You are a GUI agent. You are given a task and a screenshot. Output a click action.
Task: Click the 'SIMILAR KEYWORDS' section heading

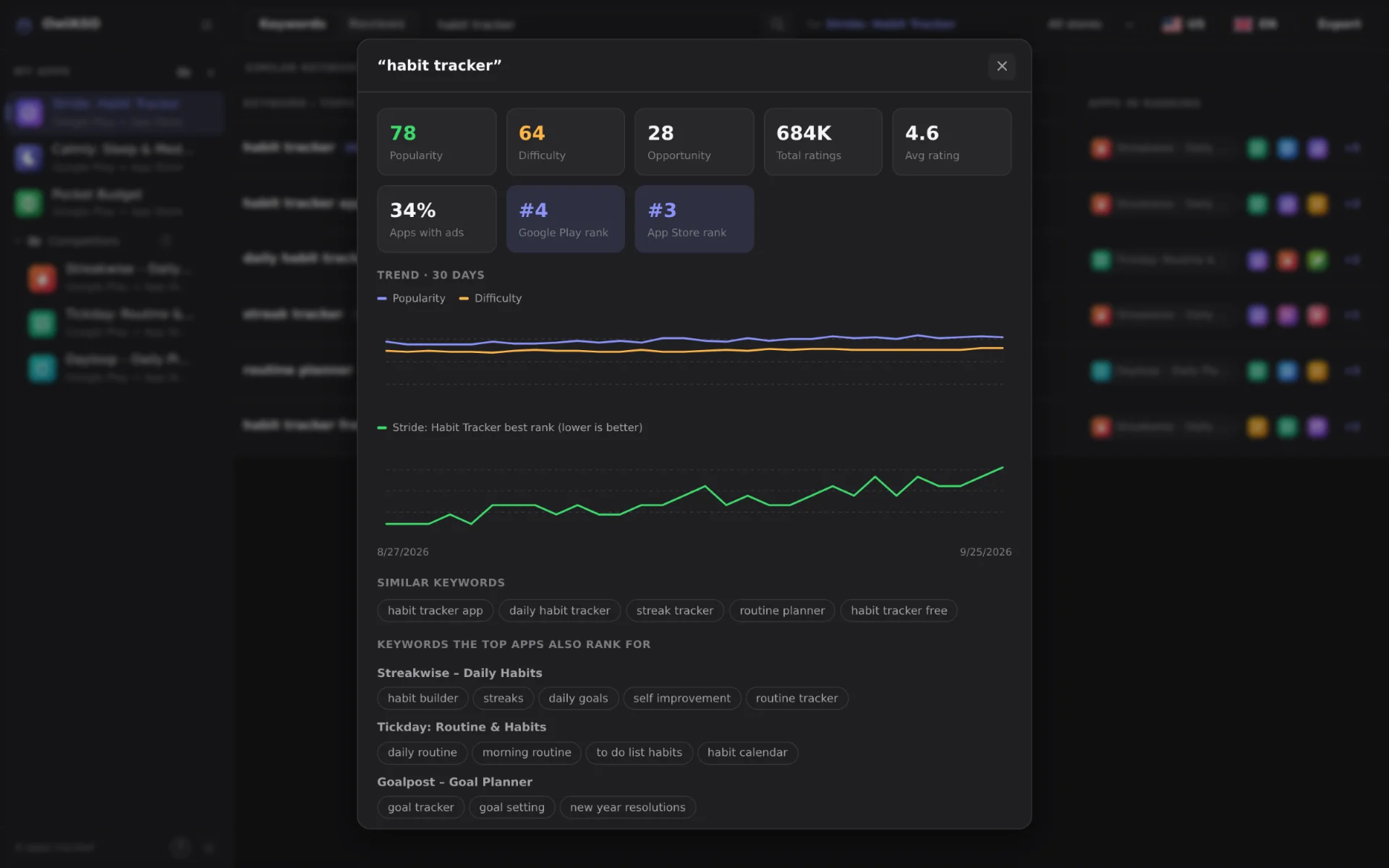[441, 582]
